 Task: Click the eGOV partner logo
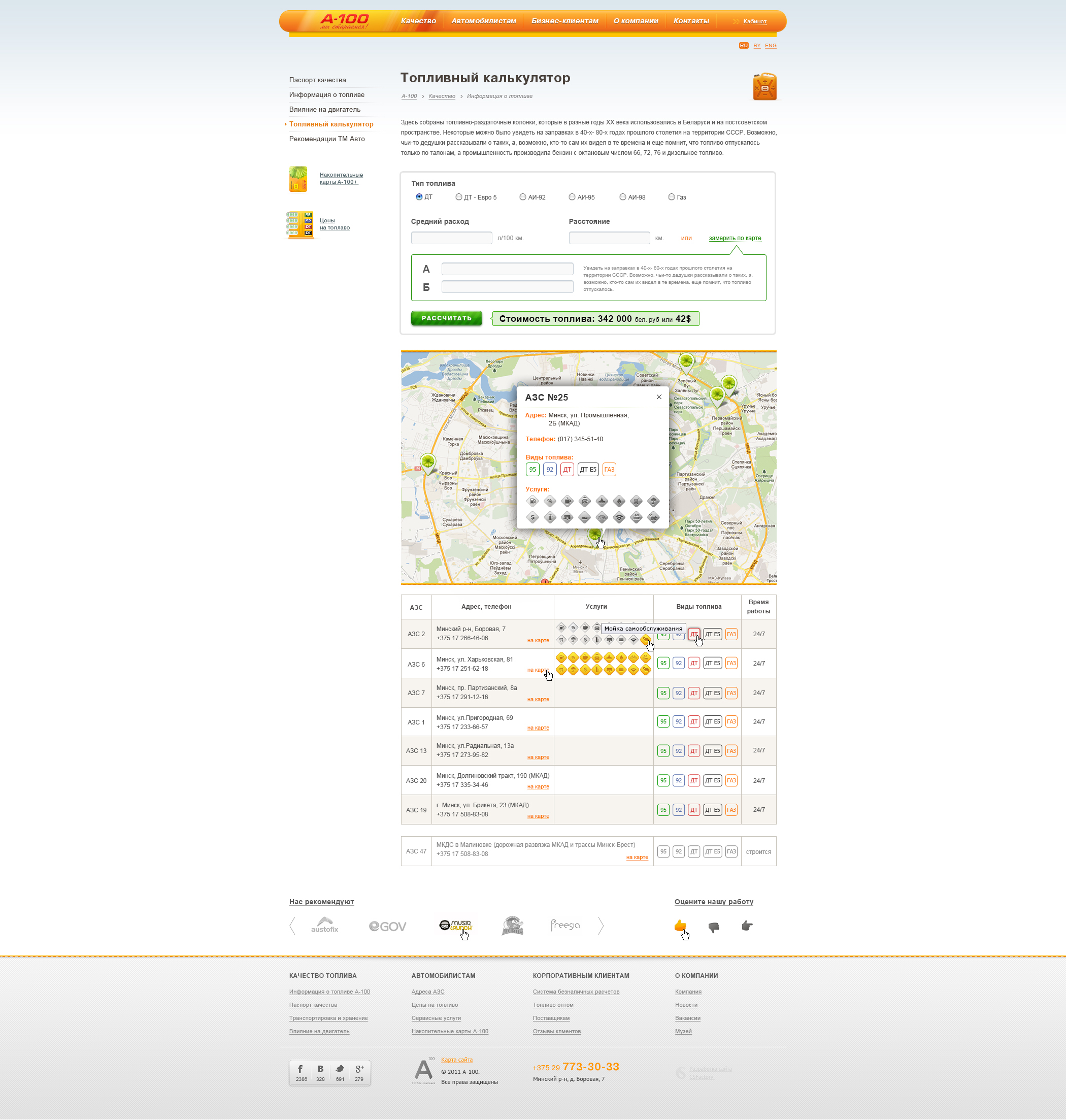387,926
